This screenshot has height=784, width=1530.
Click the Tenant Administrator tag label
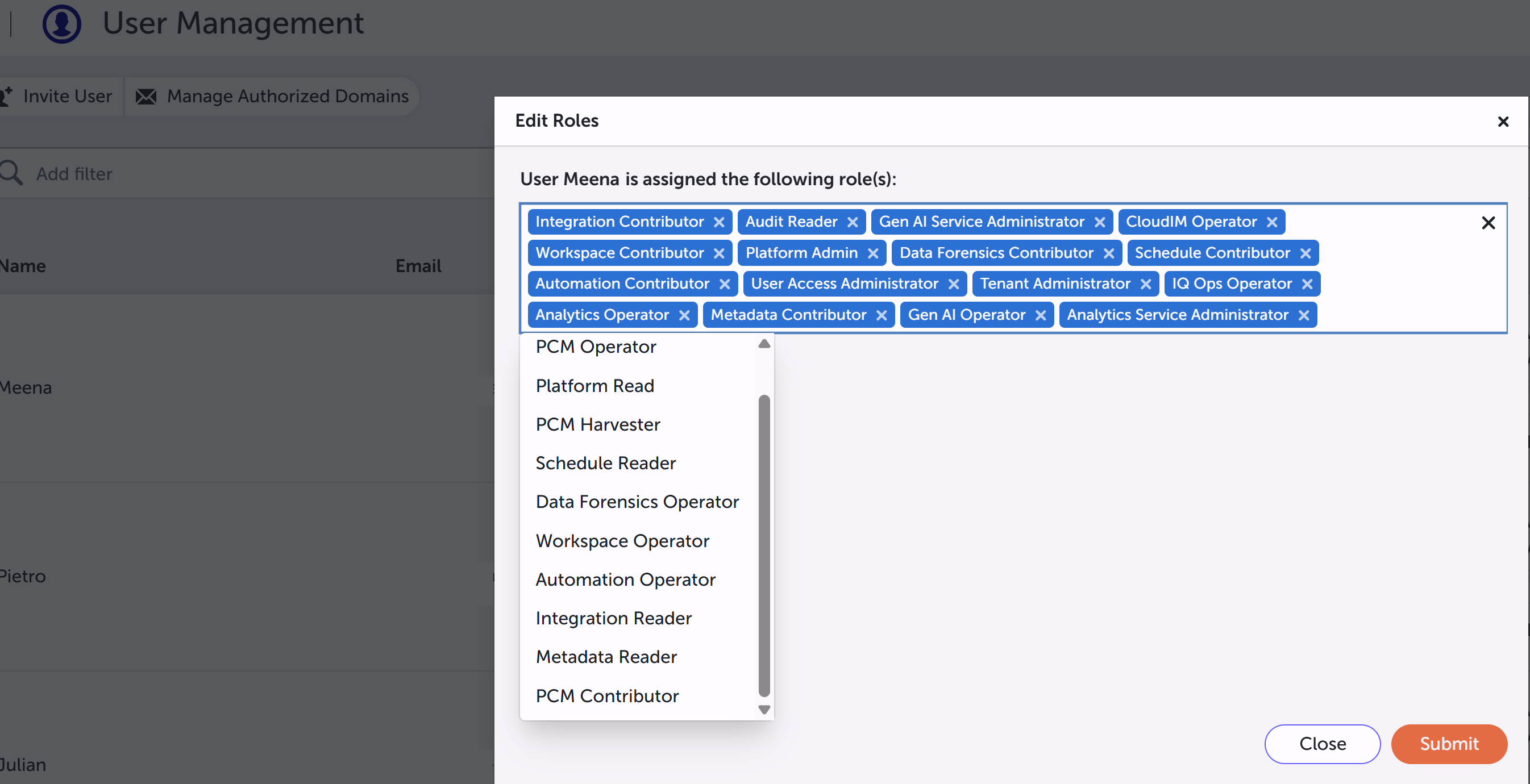click(x=1055, y=284)
